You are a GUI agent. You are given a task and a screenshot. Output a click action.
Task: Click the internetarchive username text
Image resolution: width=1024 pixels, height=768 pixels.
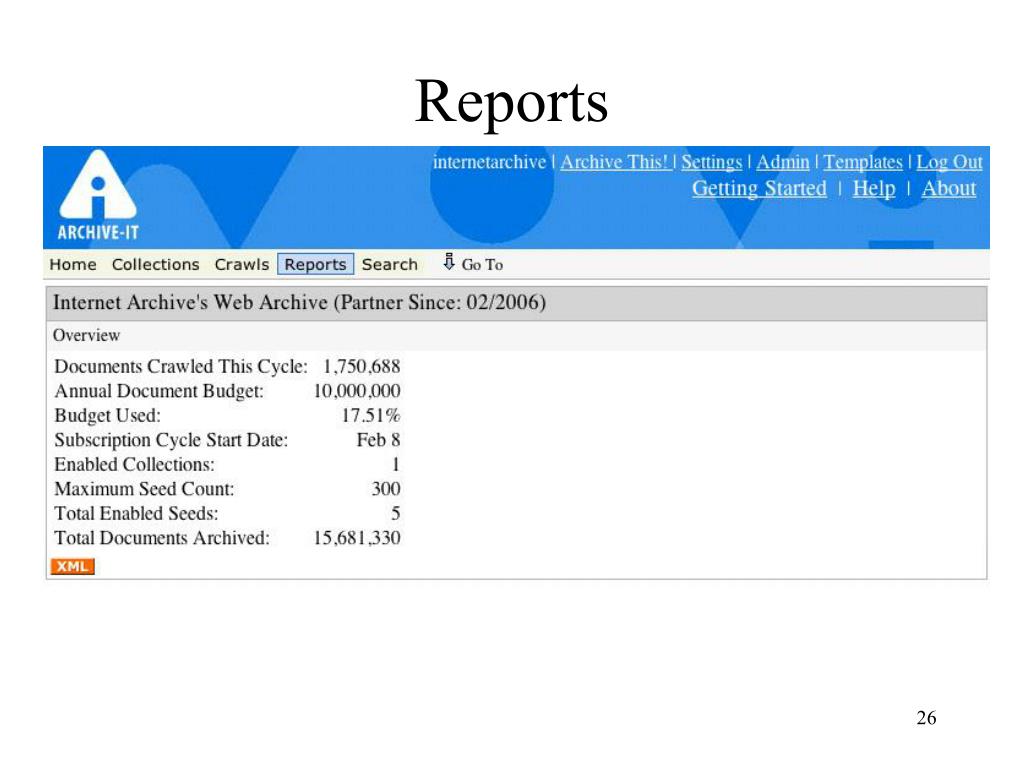pos(489,162)
